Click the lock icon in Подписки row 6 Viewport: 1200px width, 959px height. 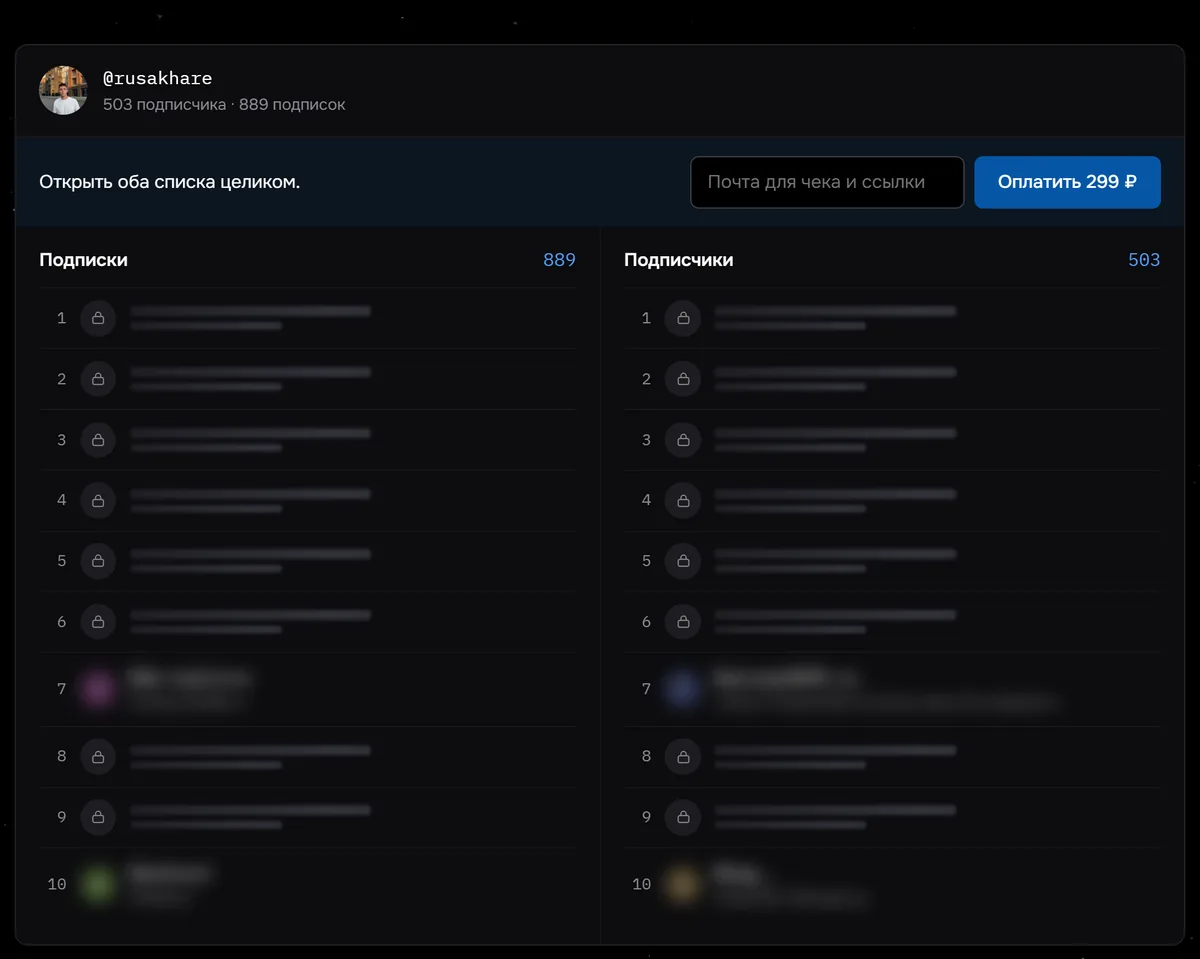click(98, 622)
